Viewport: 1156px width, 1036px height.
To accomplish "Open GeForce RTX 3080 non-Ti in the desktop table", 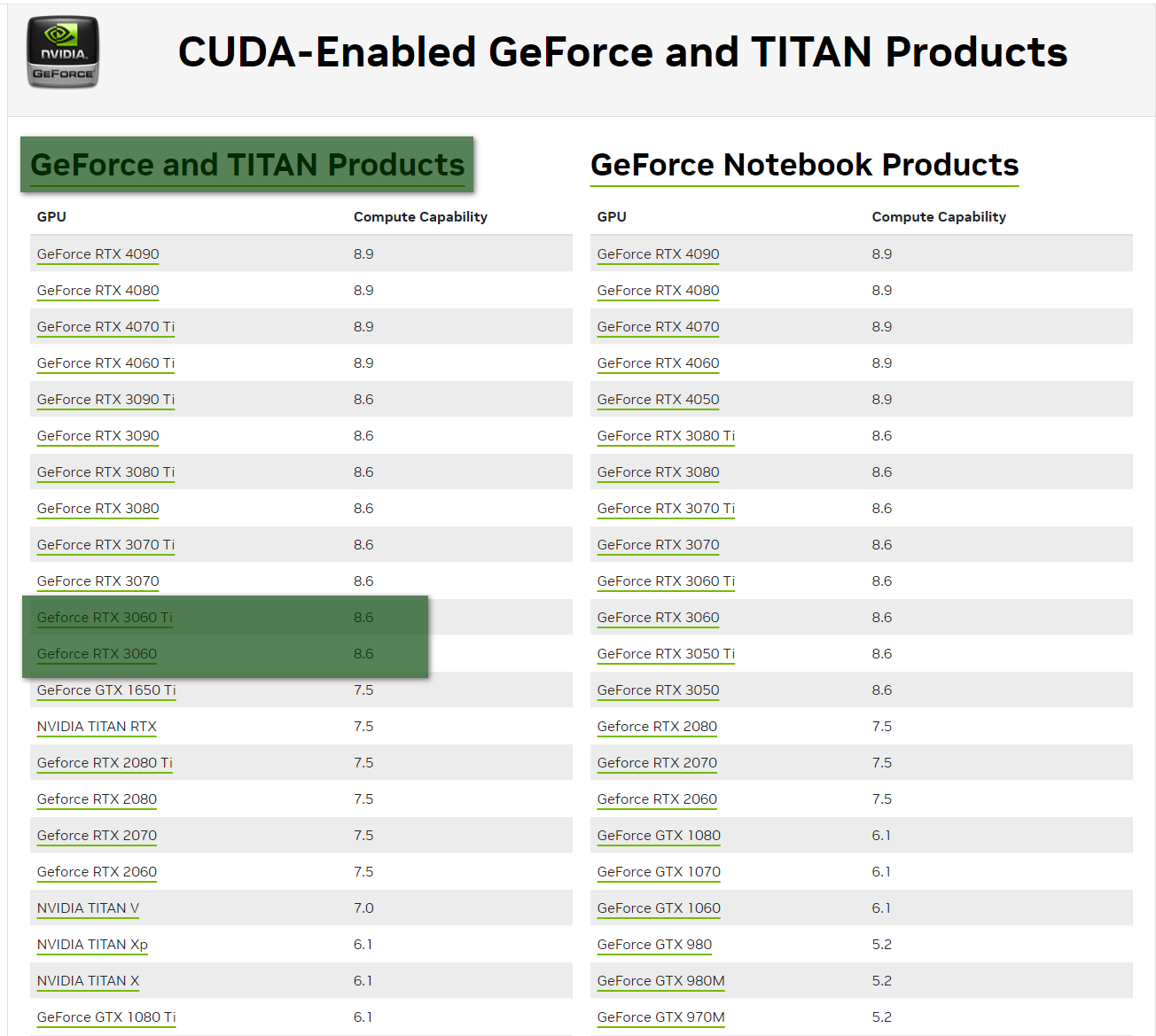I will [98, 509].
